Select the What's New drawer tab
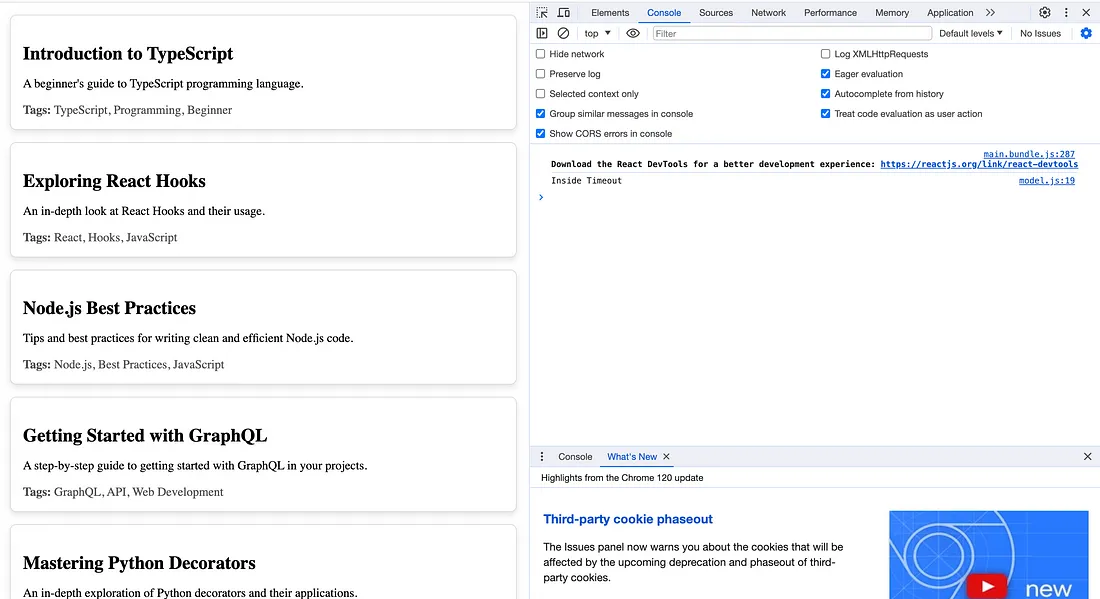The image size is (1100, 599). point(631,457)
